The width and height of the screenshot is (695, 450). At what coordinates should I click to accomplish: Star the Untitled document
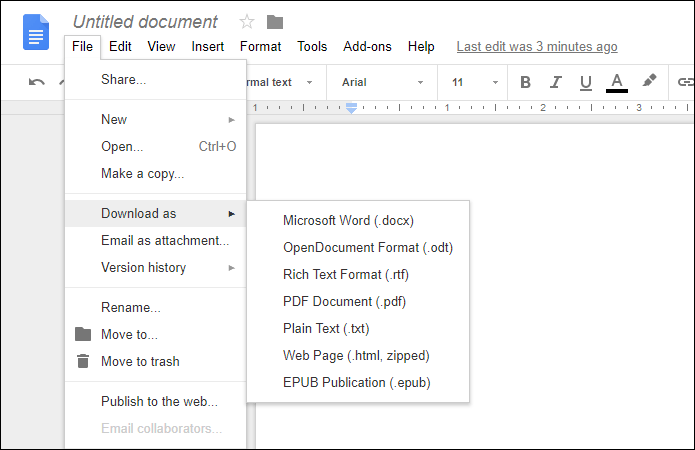(x=247, y=22)
